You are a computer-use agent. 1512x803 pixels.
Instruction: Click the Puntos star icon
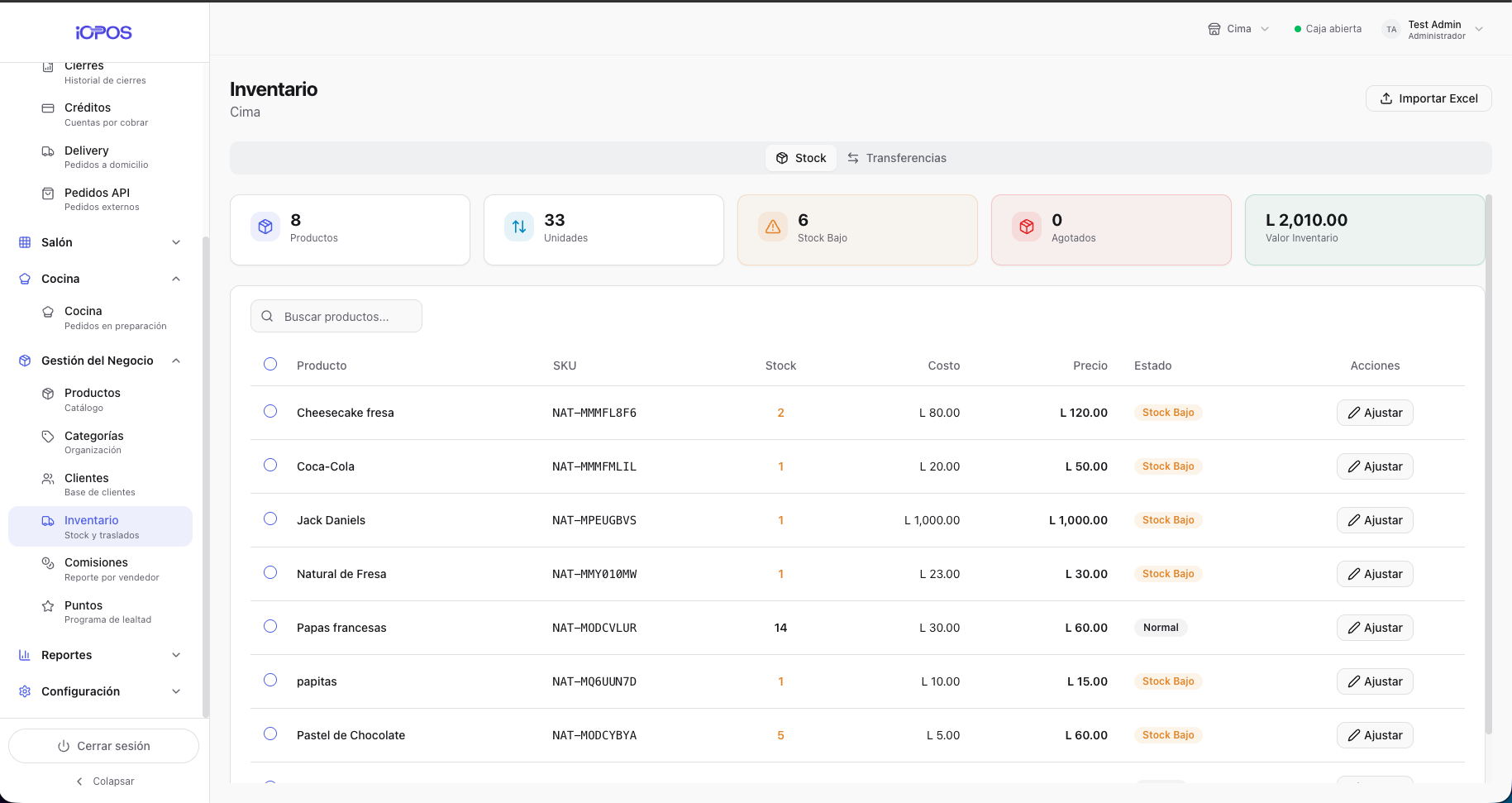[x=48, y=606]
